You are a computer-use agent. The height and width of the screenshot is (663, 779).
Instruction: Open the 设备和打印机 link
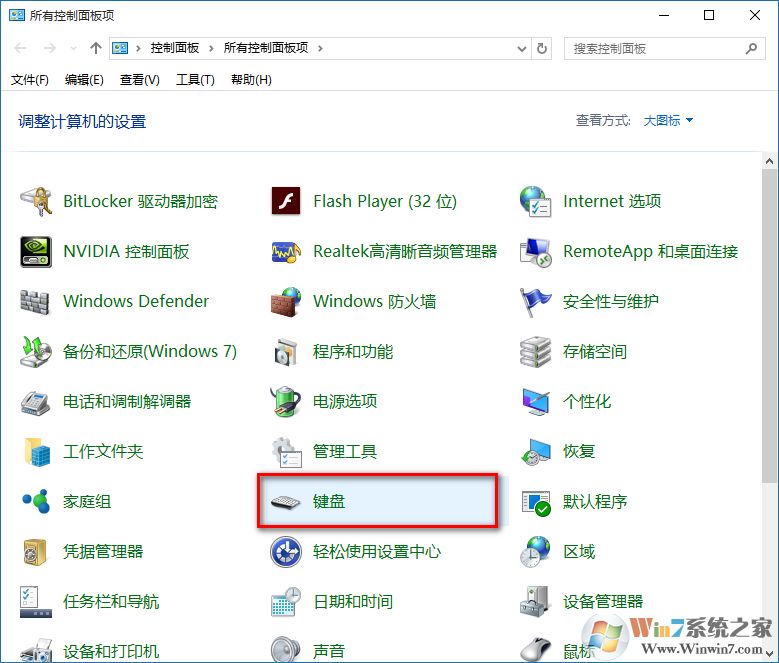111,652
